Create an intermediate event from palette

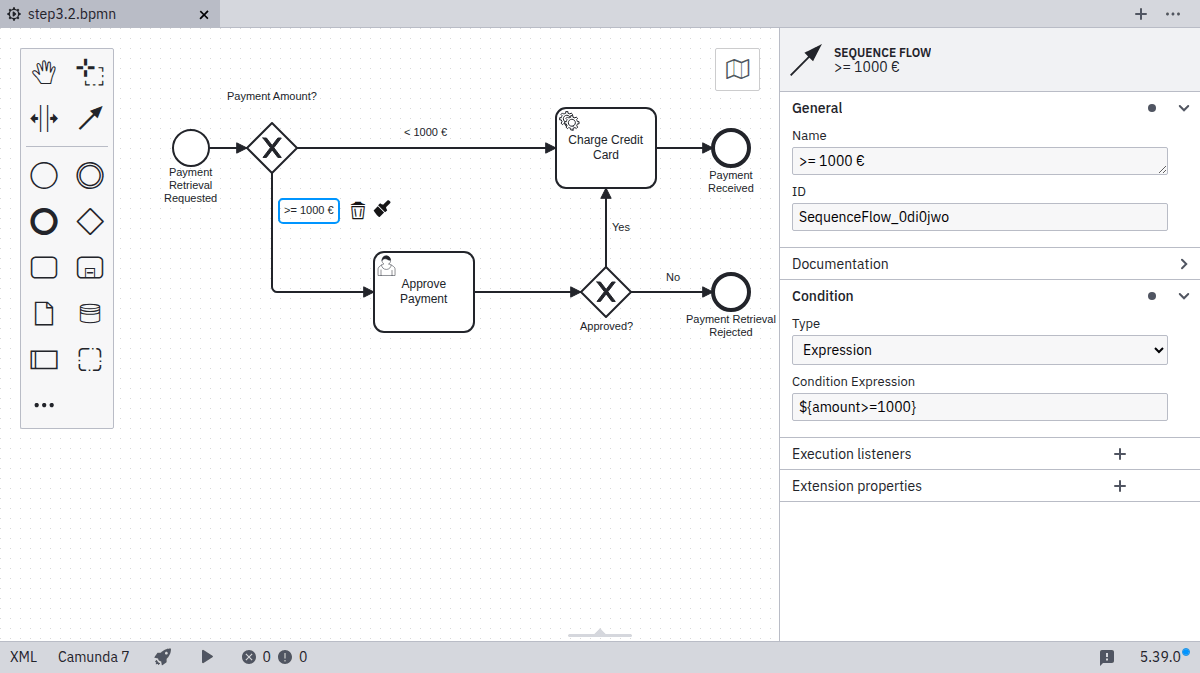pos(90,176)
